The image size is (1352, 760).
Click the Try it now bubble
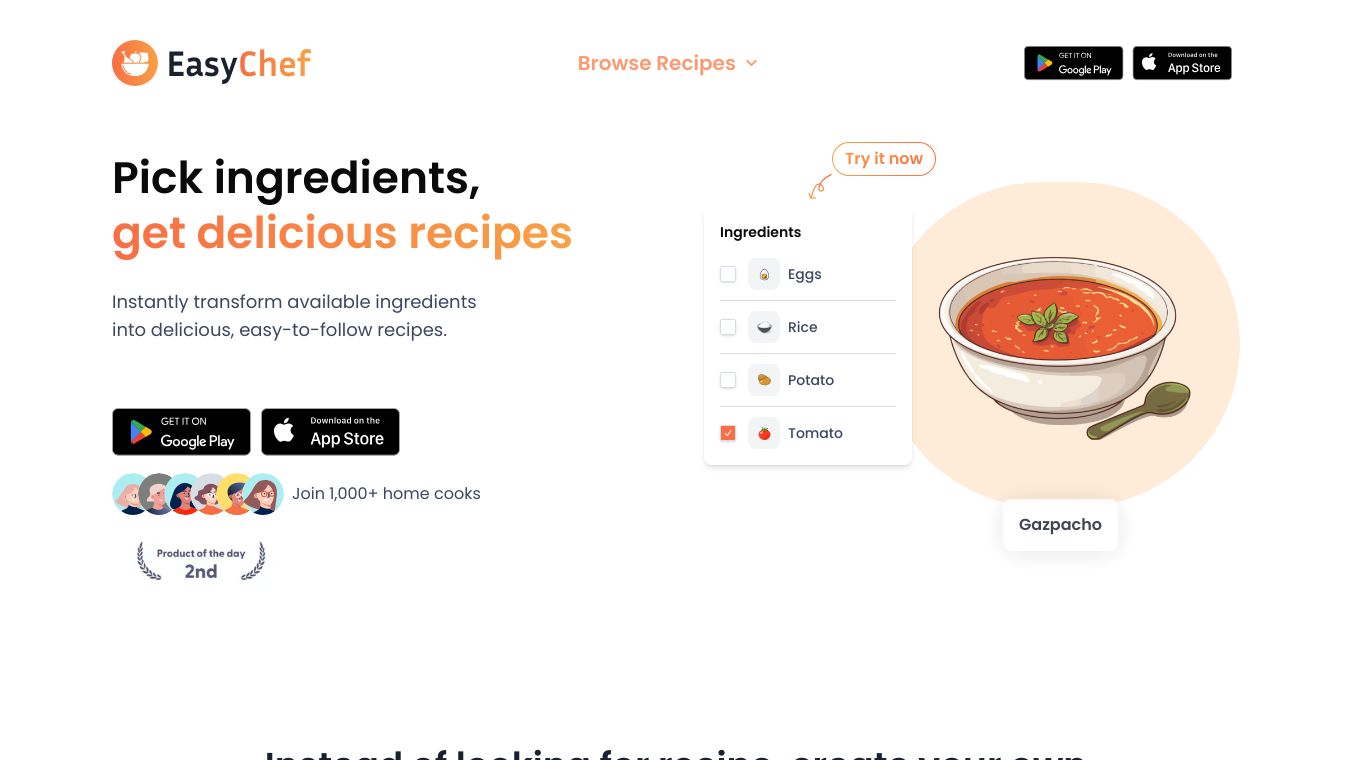tap(884, 159)
